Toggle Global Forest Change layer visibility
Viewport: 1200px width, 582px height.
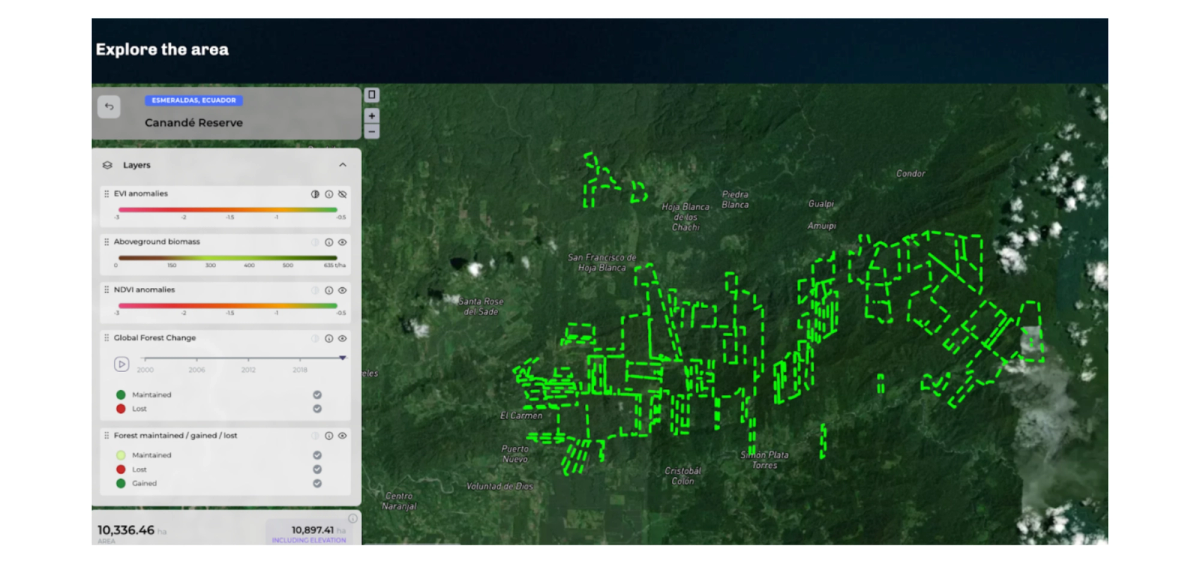click(342, 338)
